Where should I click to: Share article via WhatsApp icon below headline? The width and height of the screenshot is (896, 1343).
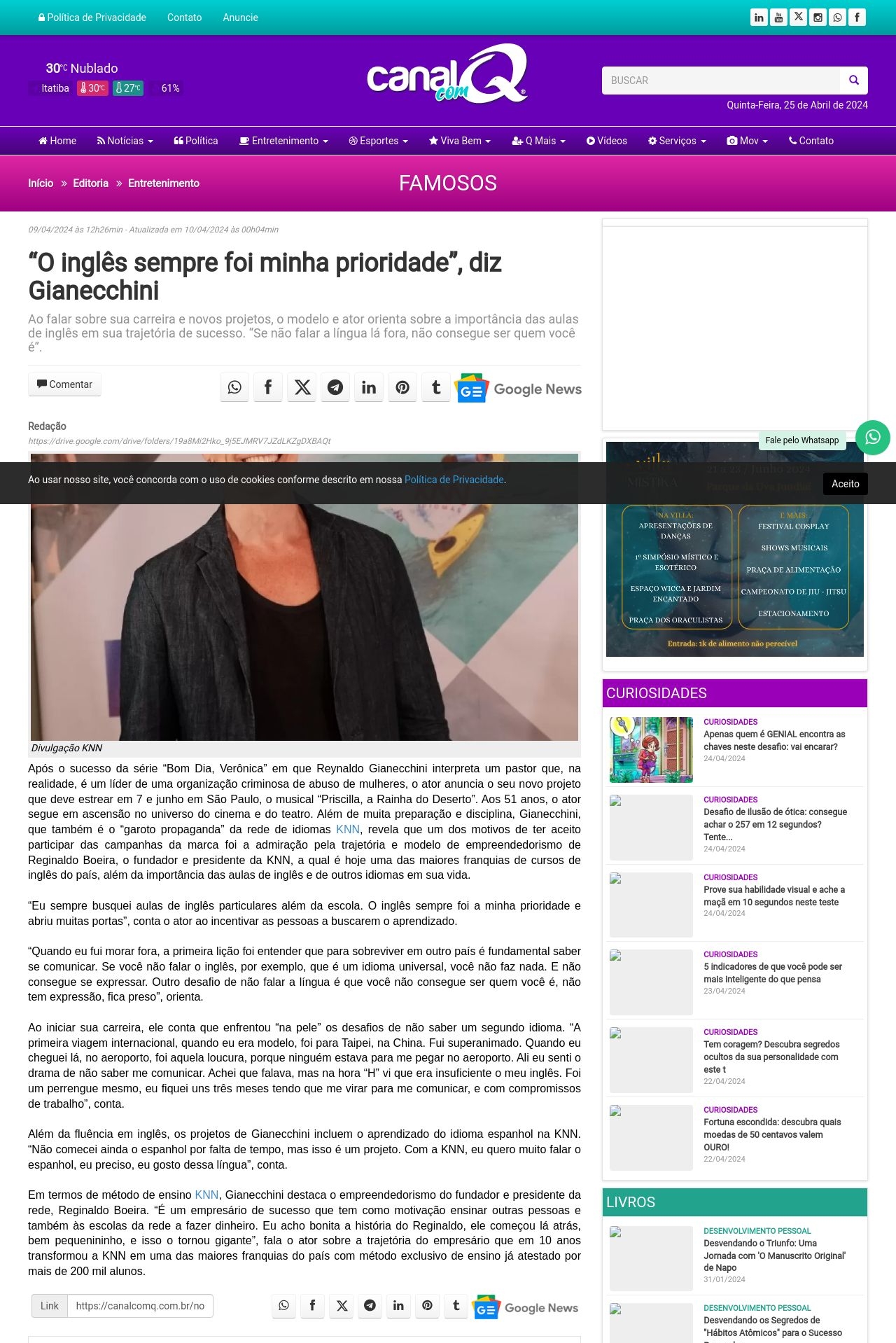click(x=234, y=387)
